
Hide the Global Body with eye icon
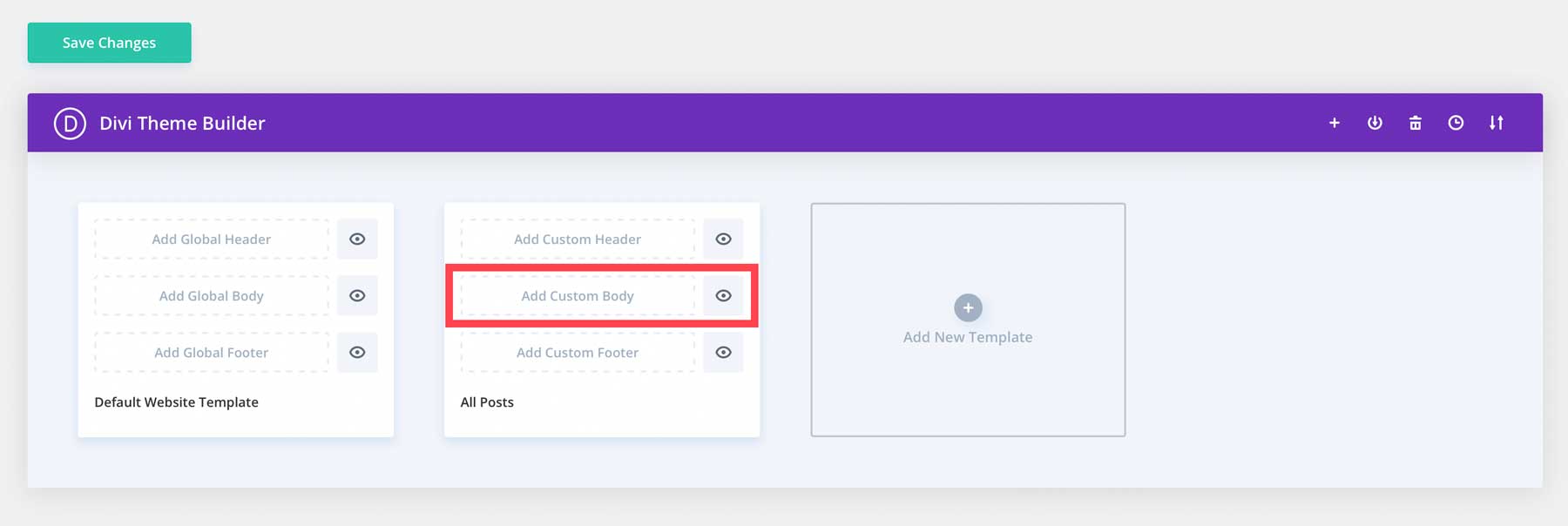tap(357, 296)
